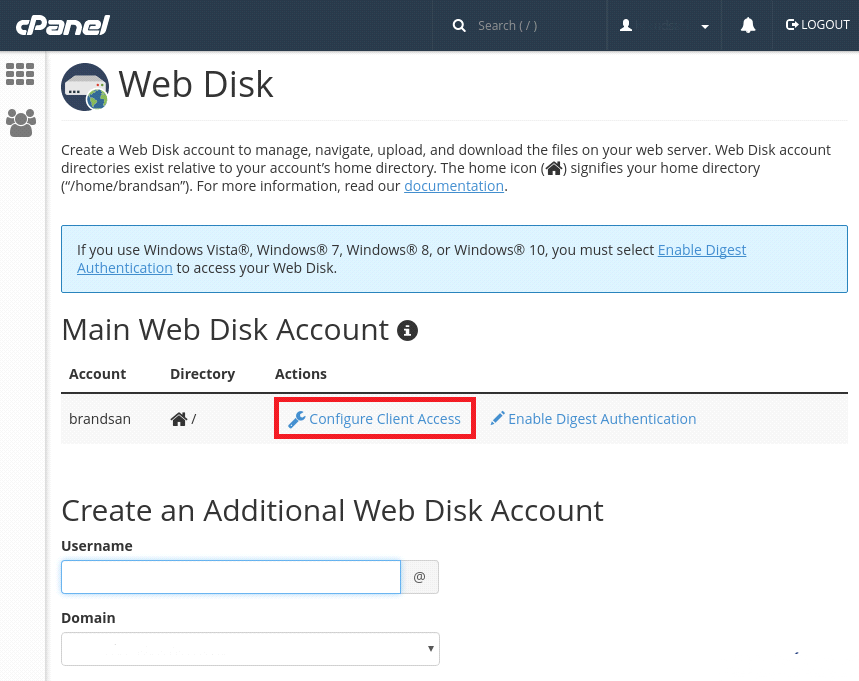Image resolution: width=859 pixels, height=681 pixels.
Task: Expand the Domain selection list
Action: (x=429, y=648)
